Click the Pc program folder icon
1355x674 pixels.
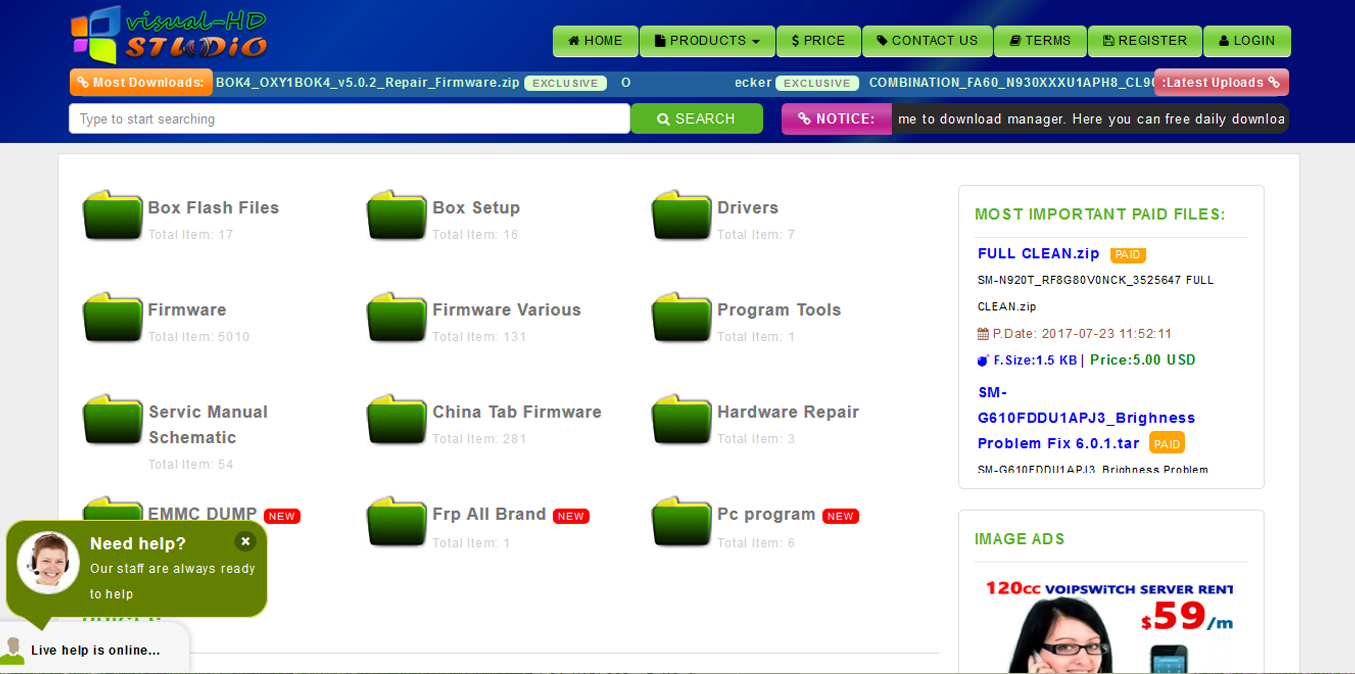pyautogui.click(x=681, y=521)
